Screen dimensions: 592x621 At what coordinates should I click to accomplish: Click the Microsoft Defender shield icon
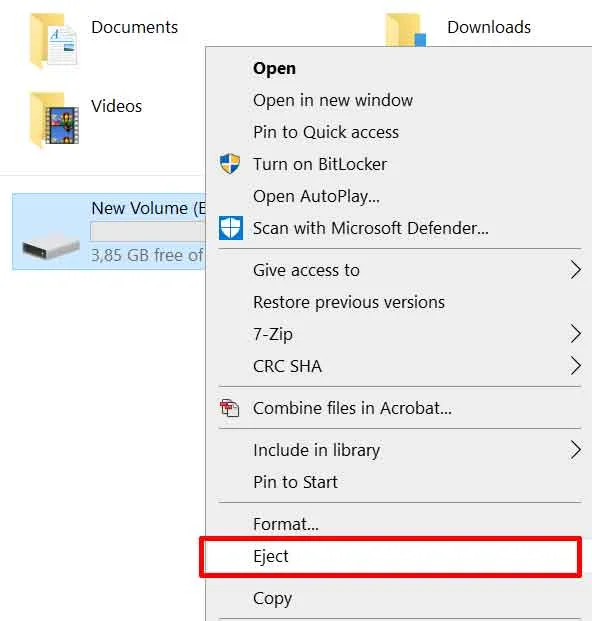[231, 228]
